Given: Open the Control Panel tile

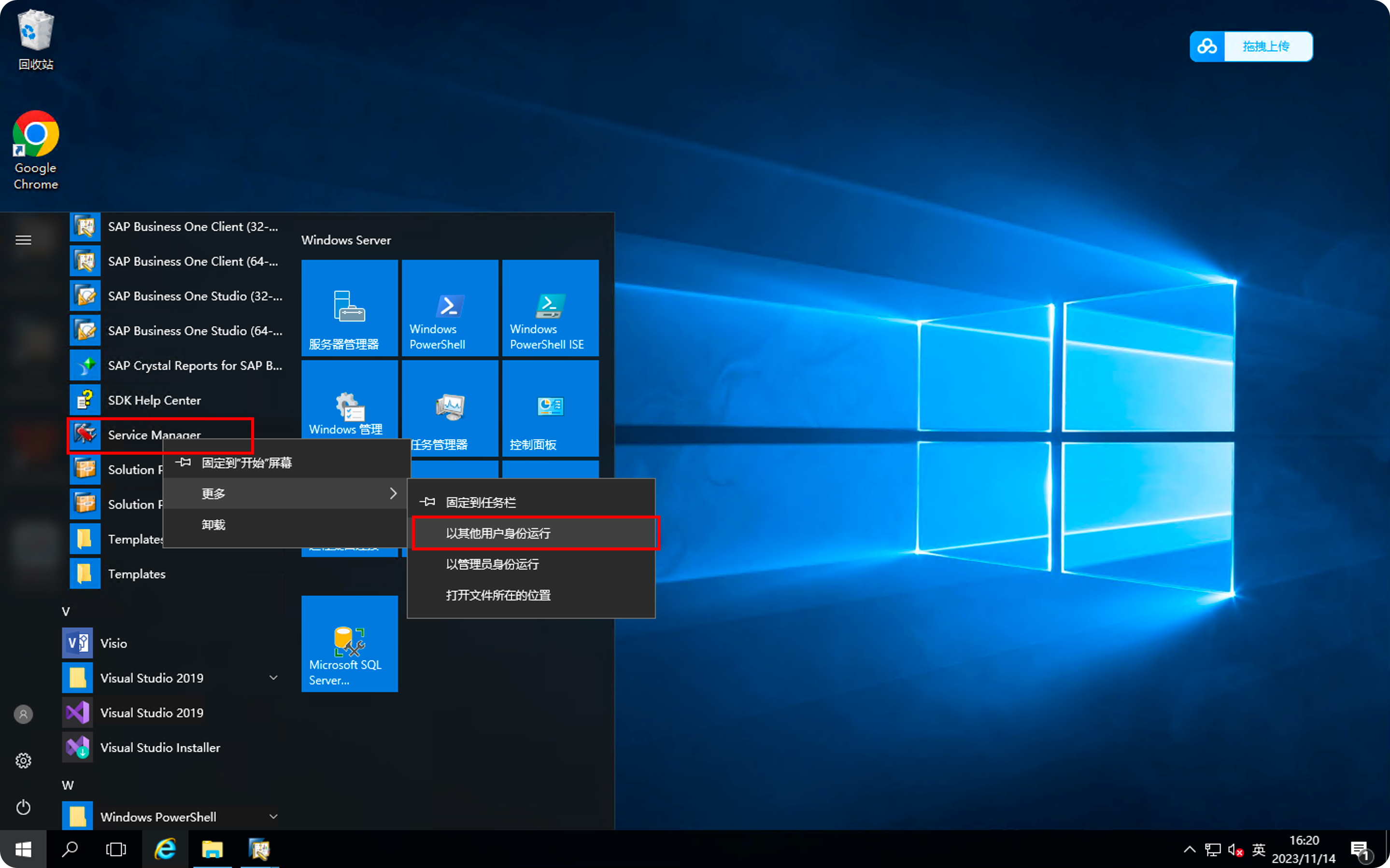Looking at the screenshot, I should [551, 408].
